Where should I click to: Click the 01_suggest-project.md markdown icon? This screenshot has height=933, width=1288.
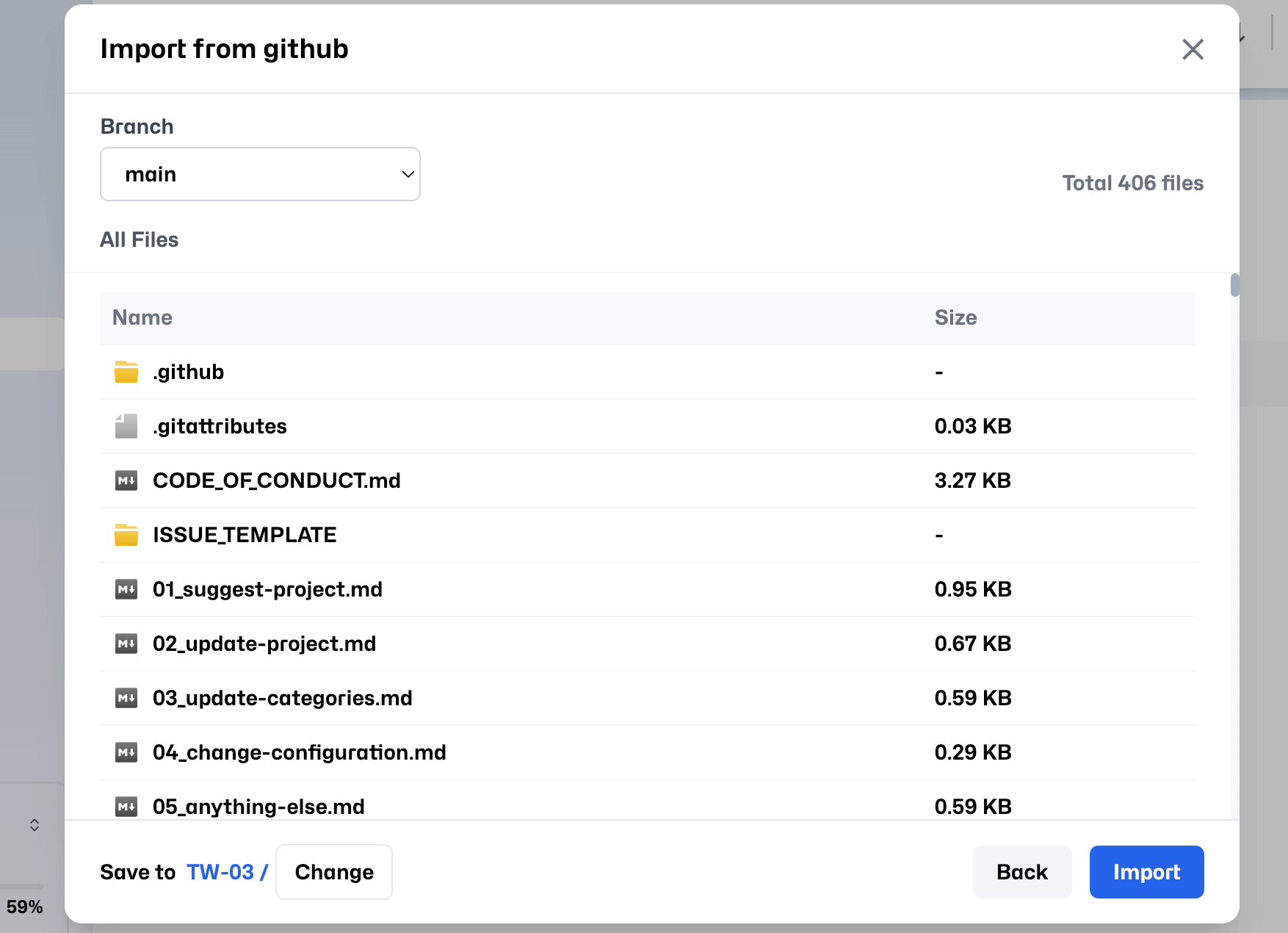126,590
